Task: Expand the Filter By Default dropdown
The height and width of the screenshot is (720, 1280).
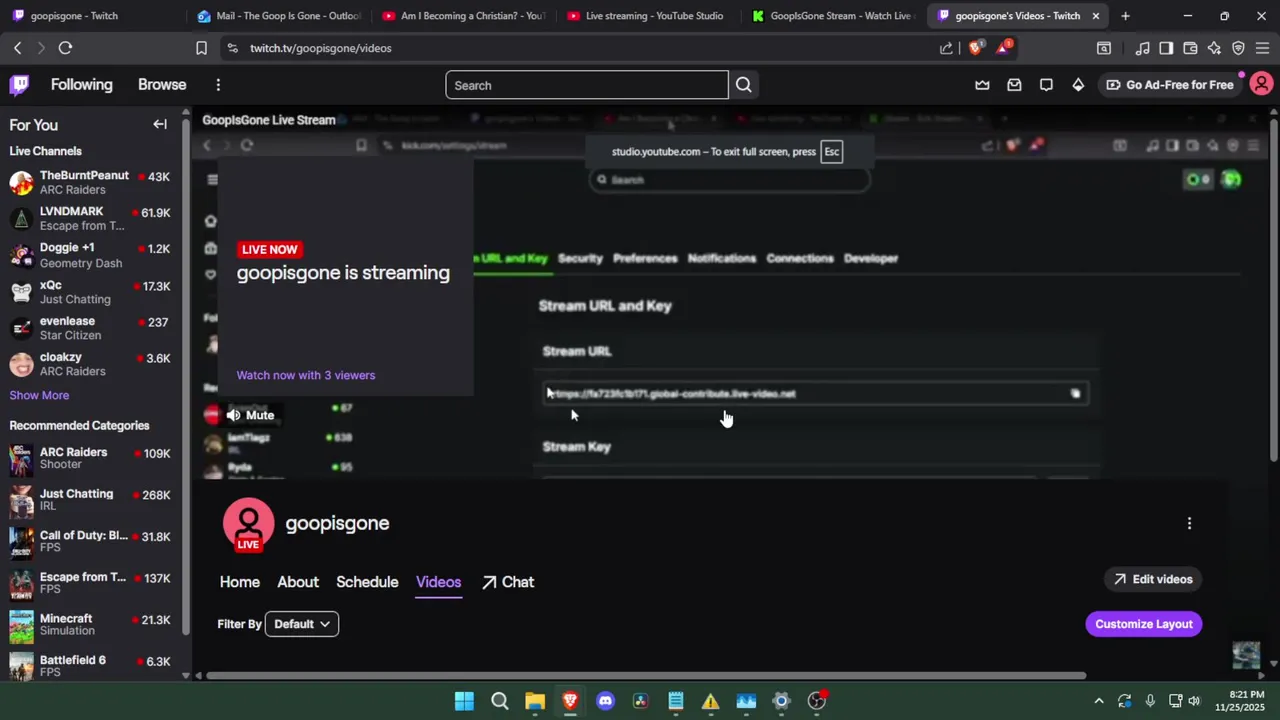Action: 301,624
